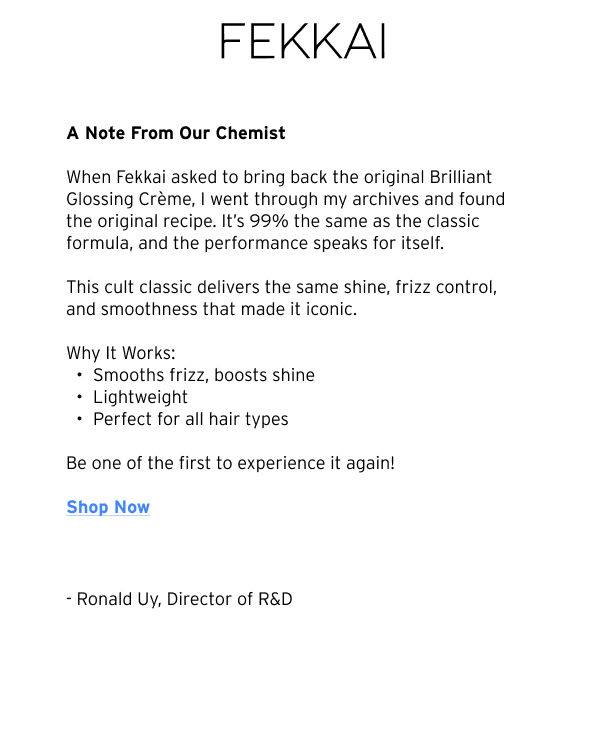This screenshot has width=600, height=732.
Task: Click the 'Lightweight' bullet item
Action: 140,397
